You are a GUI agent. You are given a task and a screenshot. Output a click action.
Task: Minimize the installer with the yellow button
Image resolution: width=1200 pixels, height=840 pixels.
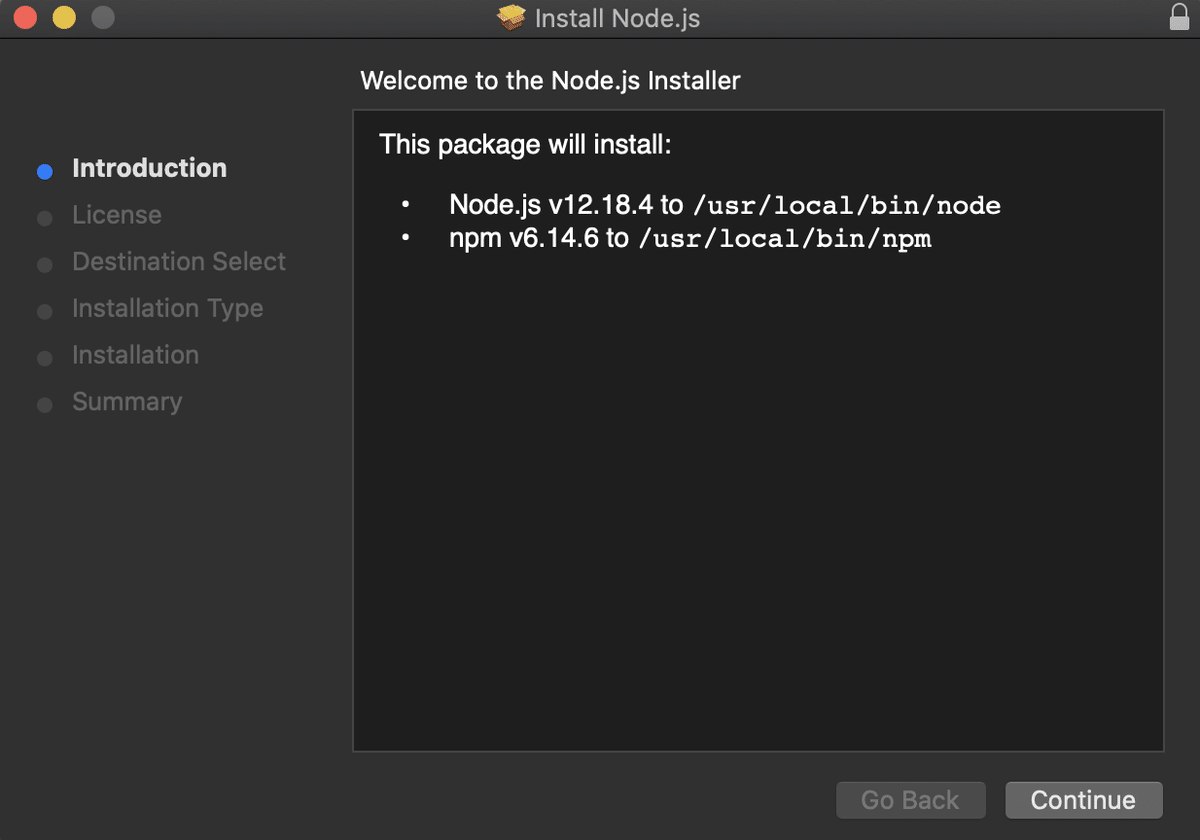coord(64,18)
